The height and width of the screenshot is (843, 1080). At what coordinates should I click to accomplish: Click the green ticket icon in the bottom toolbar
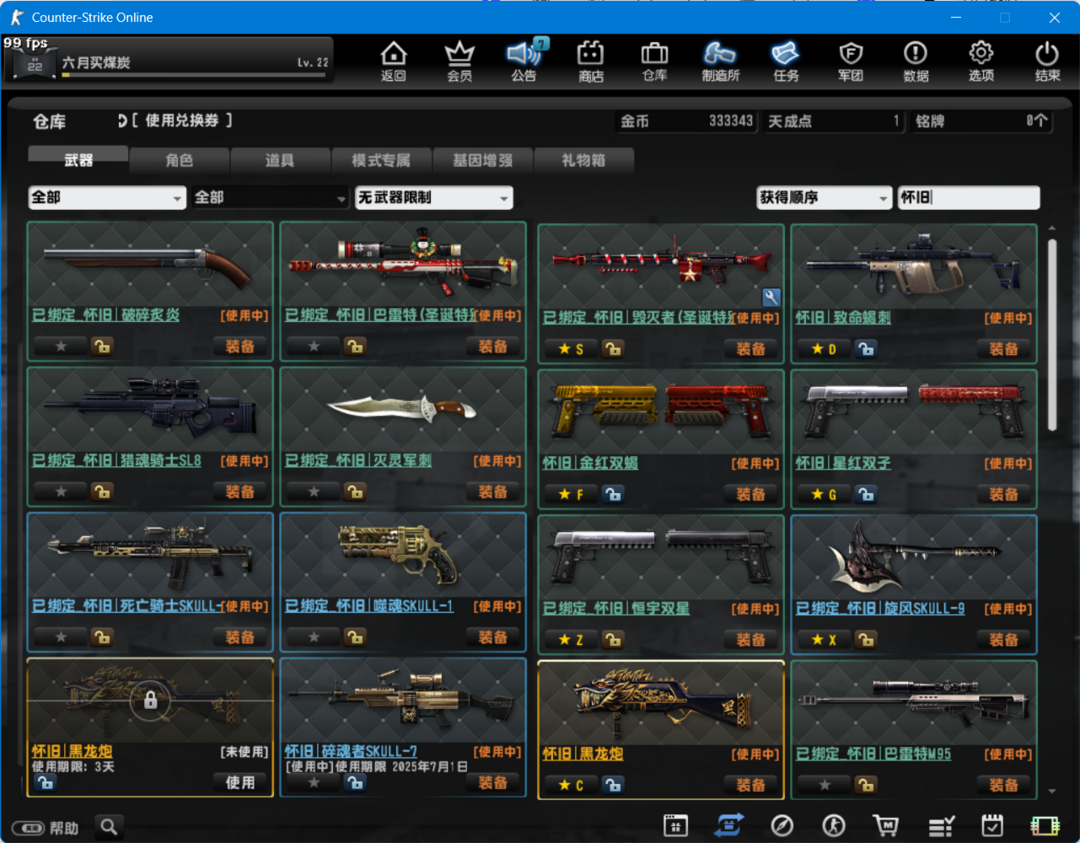click(1044, 825)
